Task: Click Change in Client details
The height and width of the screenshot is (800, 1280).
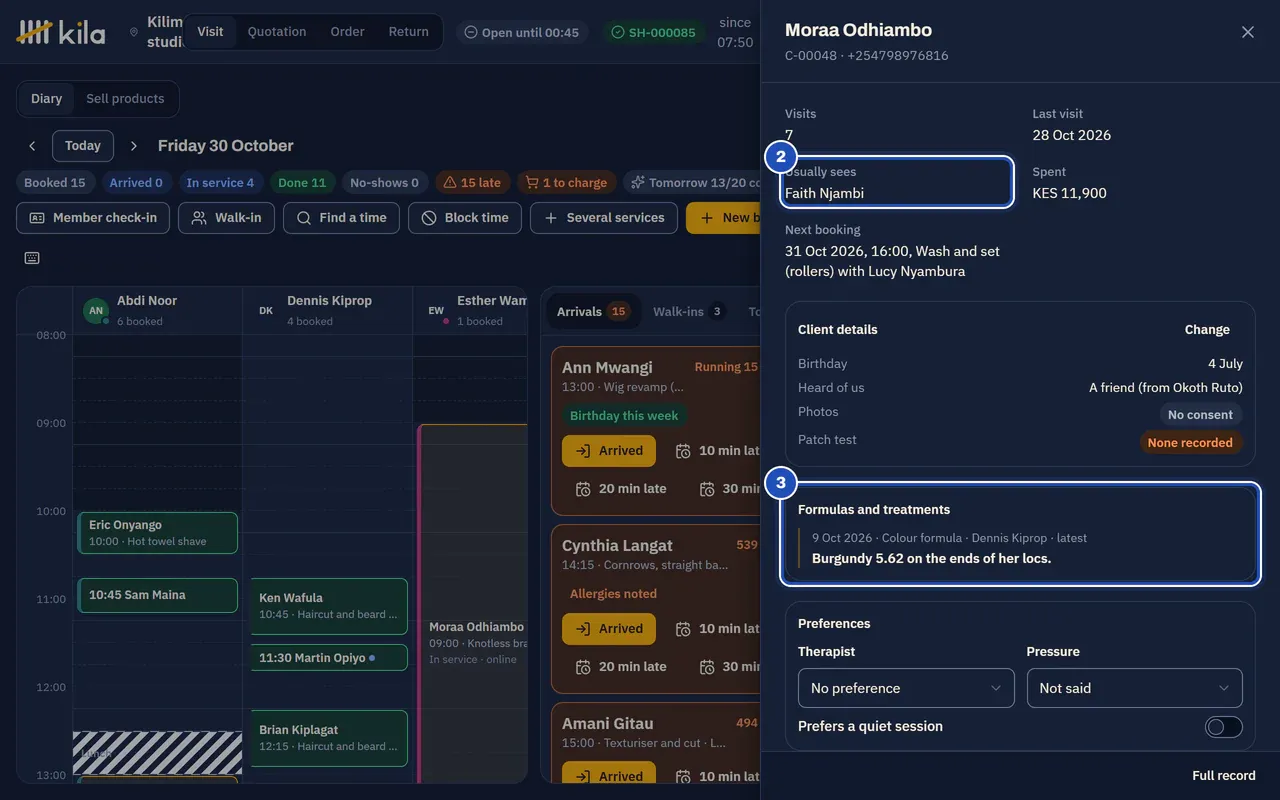Action: tap(1207, 330)
